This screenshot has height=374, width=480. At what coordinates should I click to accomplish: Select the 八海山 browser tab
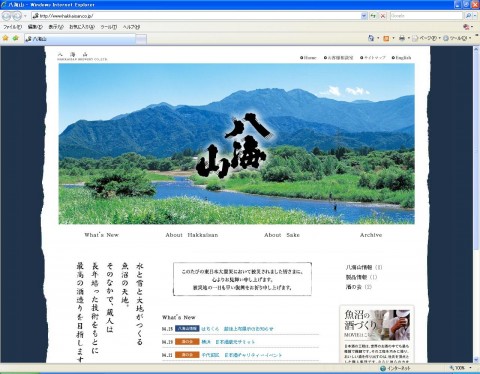(x=80, y=39)
